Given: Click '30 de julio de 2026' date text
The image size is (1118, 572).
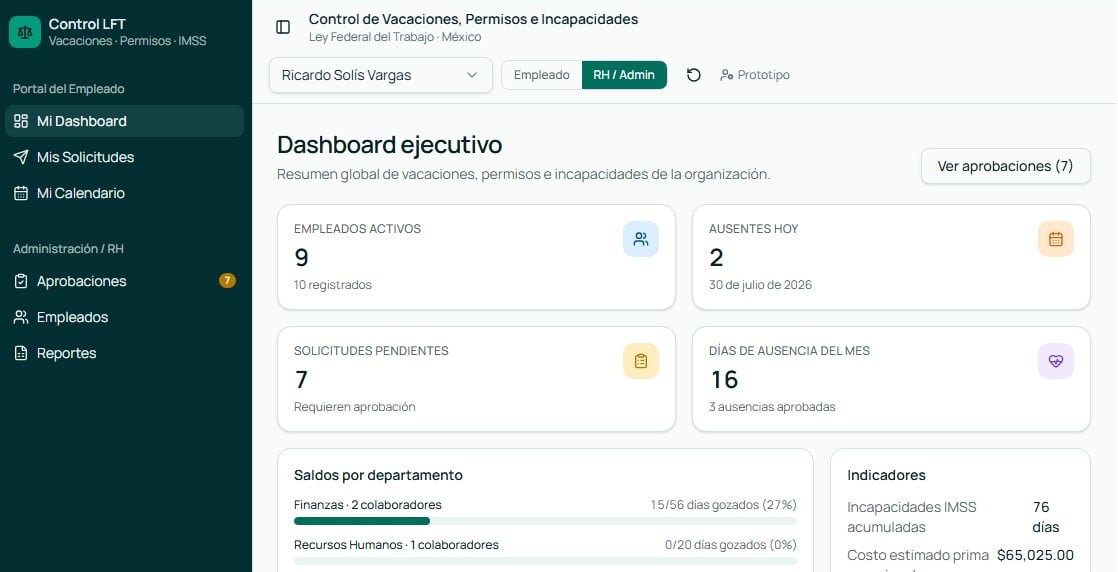Looking at the screenshot, I should pos(760,285).
